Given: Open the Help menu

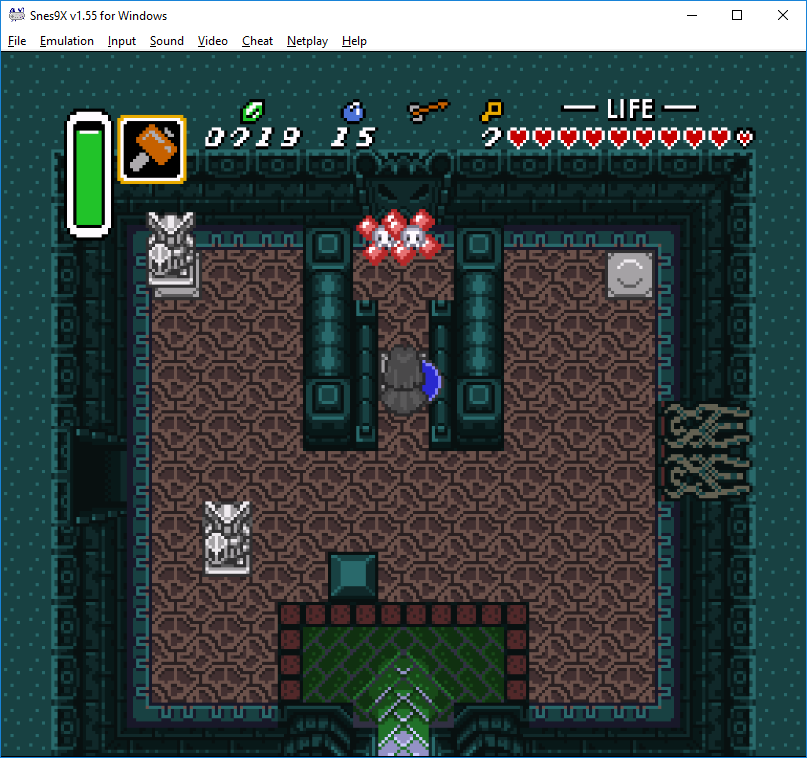Looking at the screenshot, I should [x=354, y=41].
